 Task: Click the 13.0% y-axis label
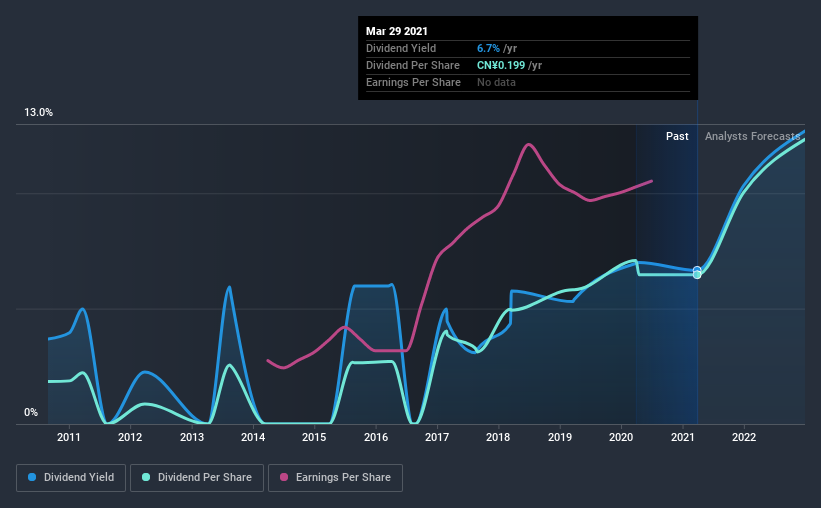click(38, 113)
